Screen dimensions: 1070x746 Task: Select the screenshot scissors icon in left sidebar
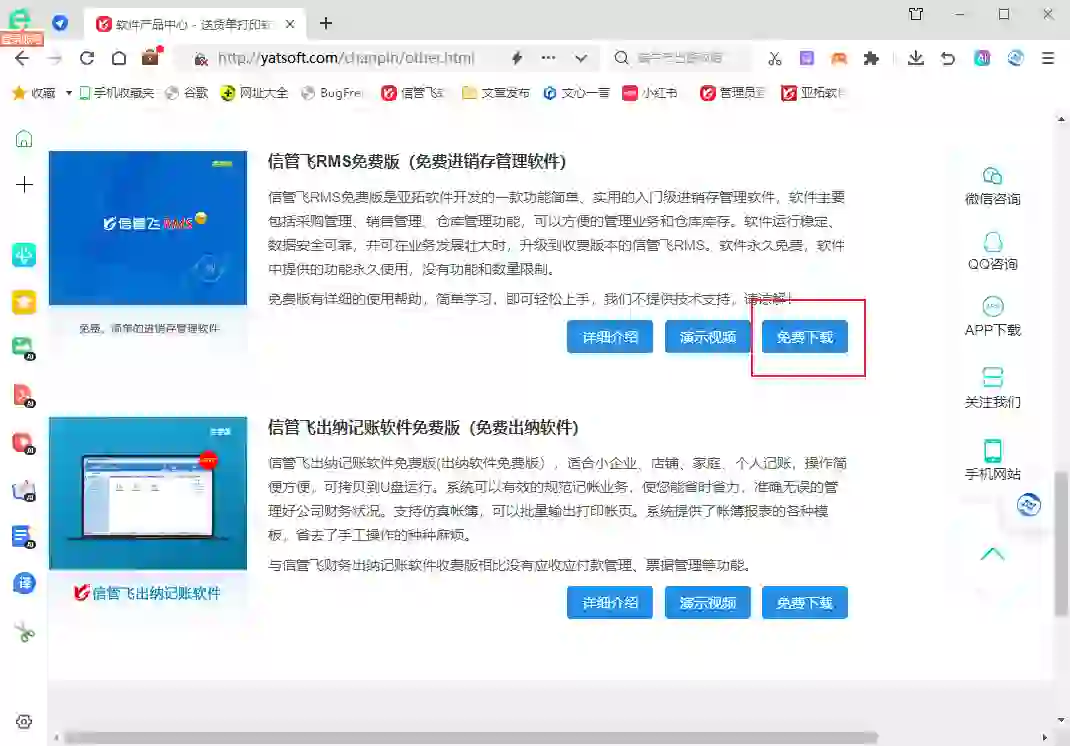click(23, 632)
